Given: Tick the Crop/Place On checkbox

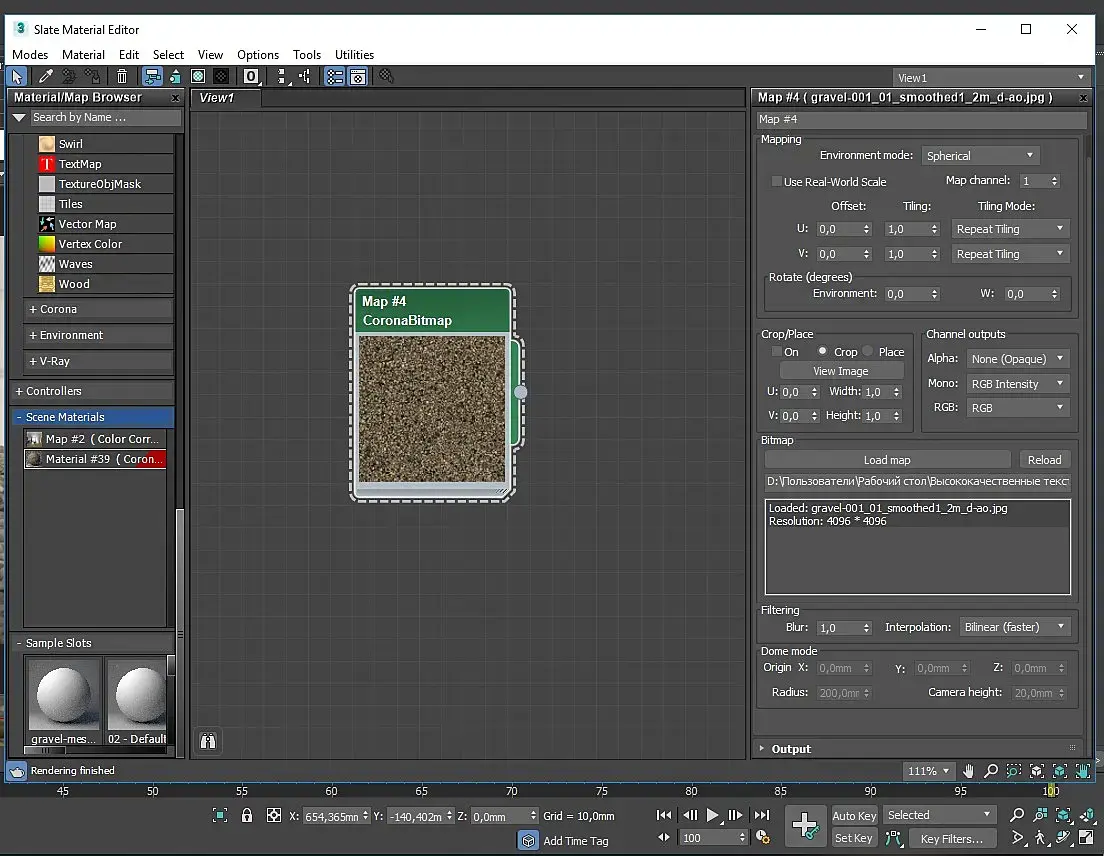Looking at the screenshot, I should pos(776,352).
